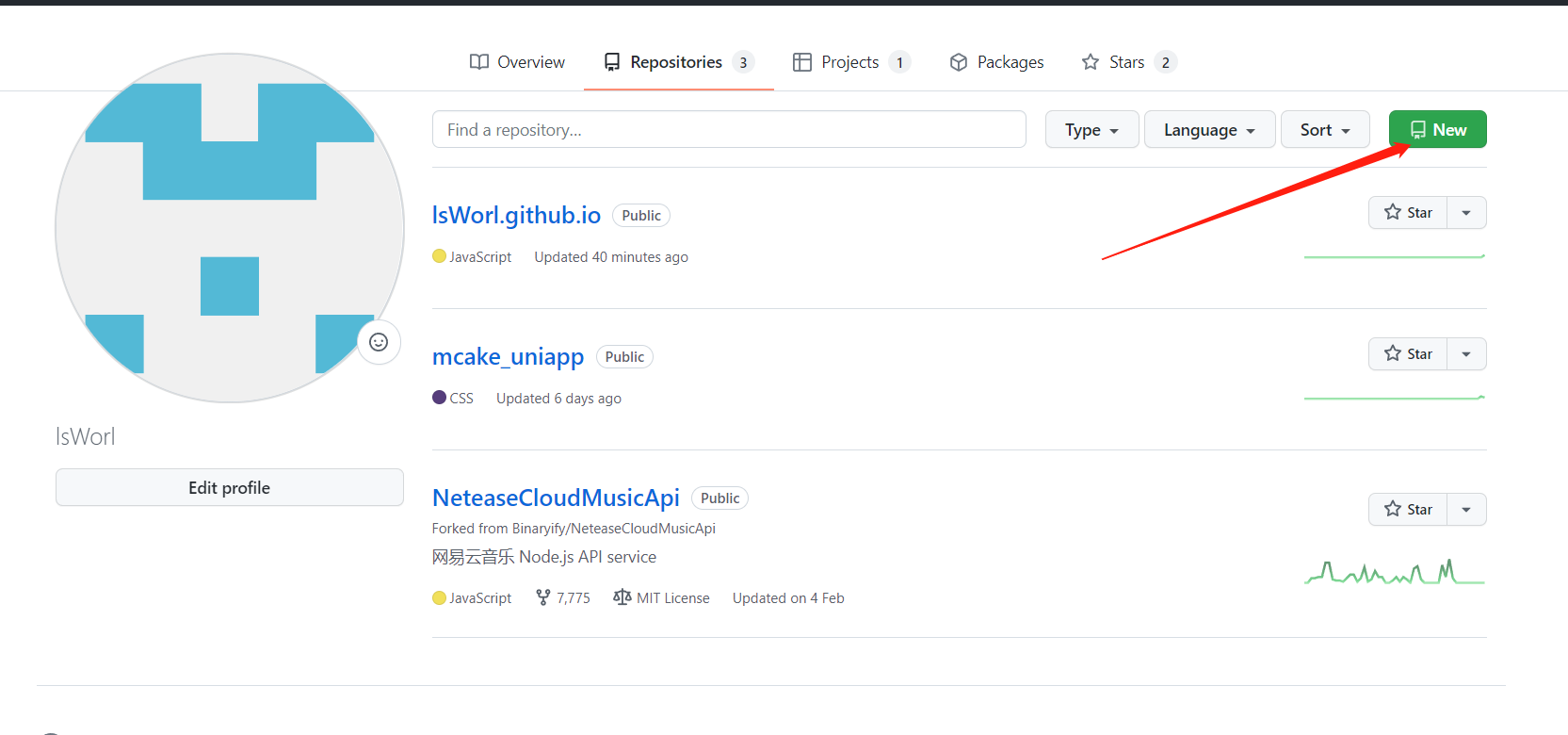Set status via the smiley icon
Screen dimensions: 1568x735
(379, 342)
